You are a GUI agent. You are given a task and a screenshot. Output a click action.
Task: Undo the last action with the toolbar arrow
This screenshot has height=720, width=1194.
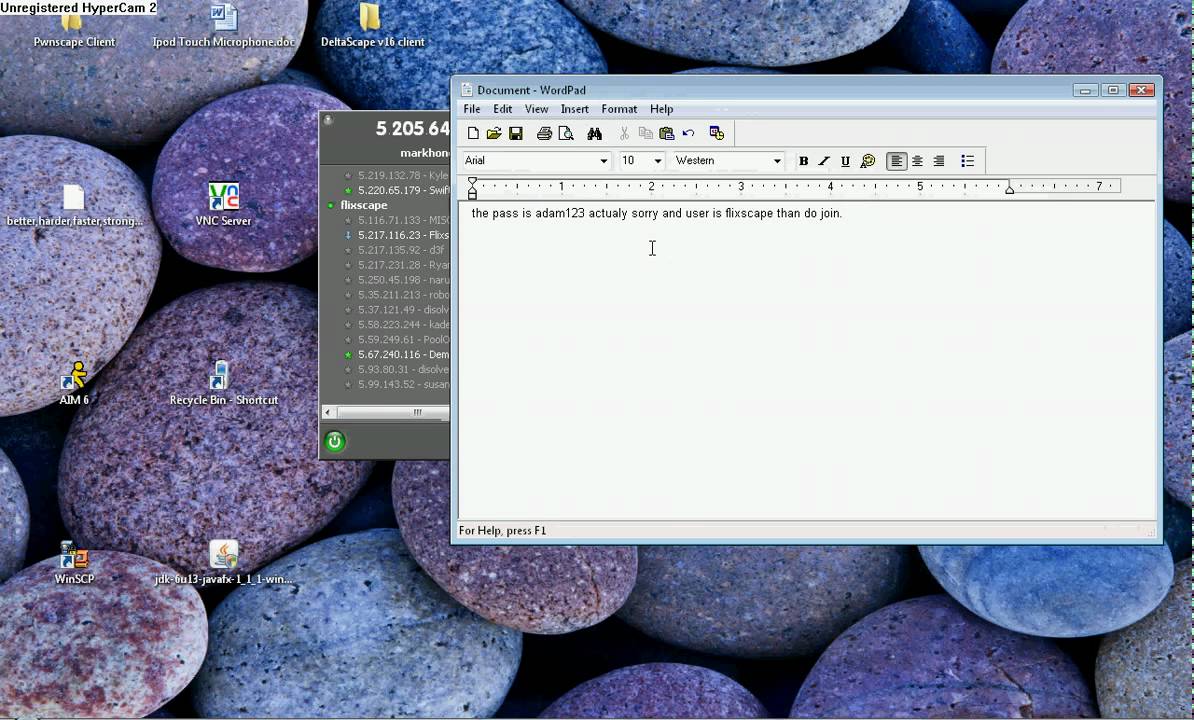click(688, 134)
